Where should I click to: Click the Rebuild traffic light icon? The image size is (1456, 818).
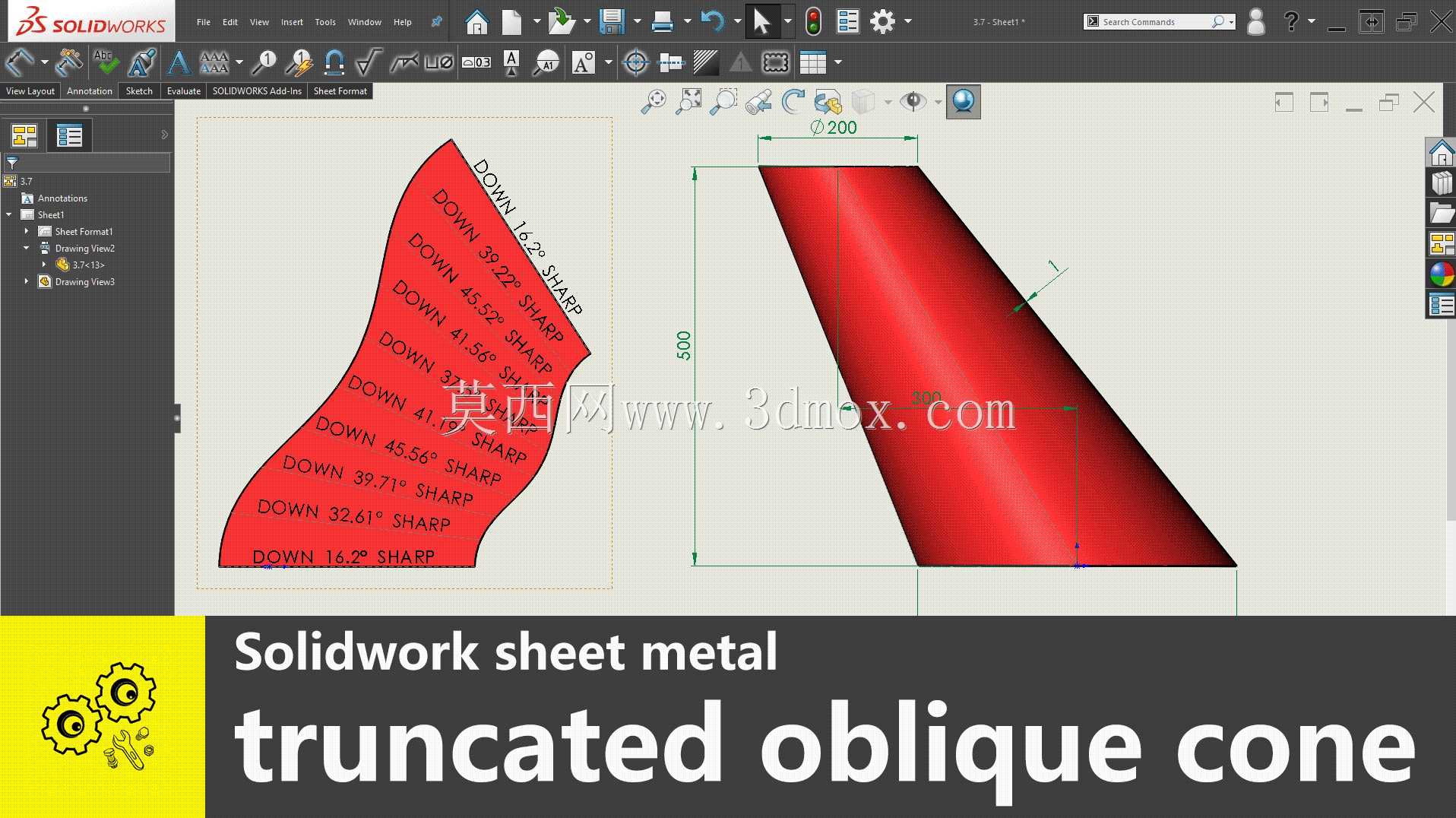813,21
